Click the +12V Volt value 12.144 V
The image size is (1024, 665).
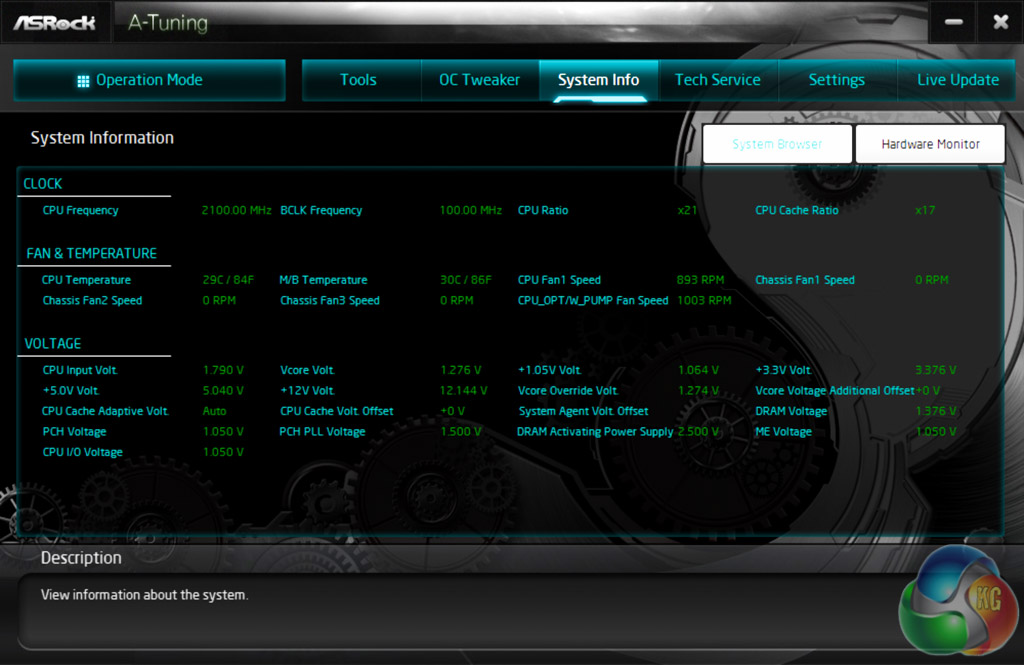tap(463, 391)
